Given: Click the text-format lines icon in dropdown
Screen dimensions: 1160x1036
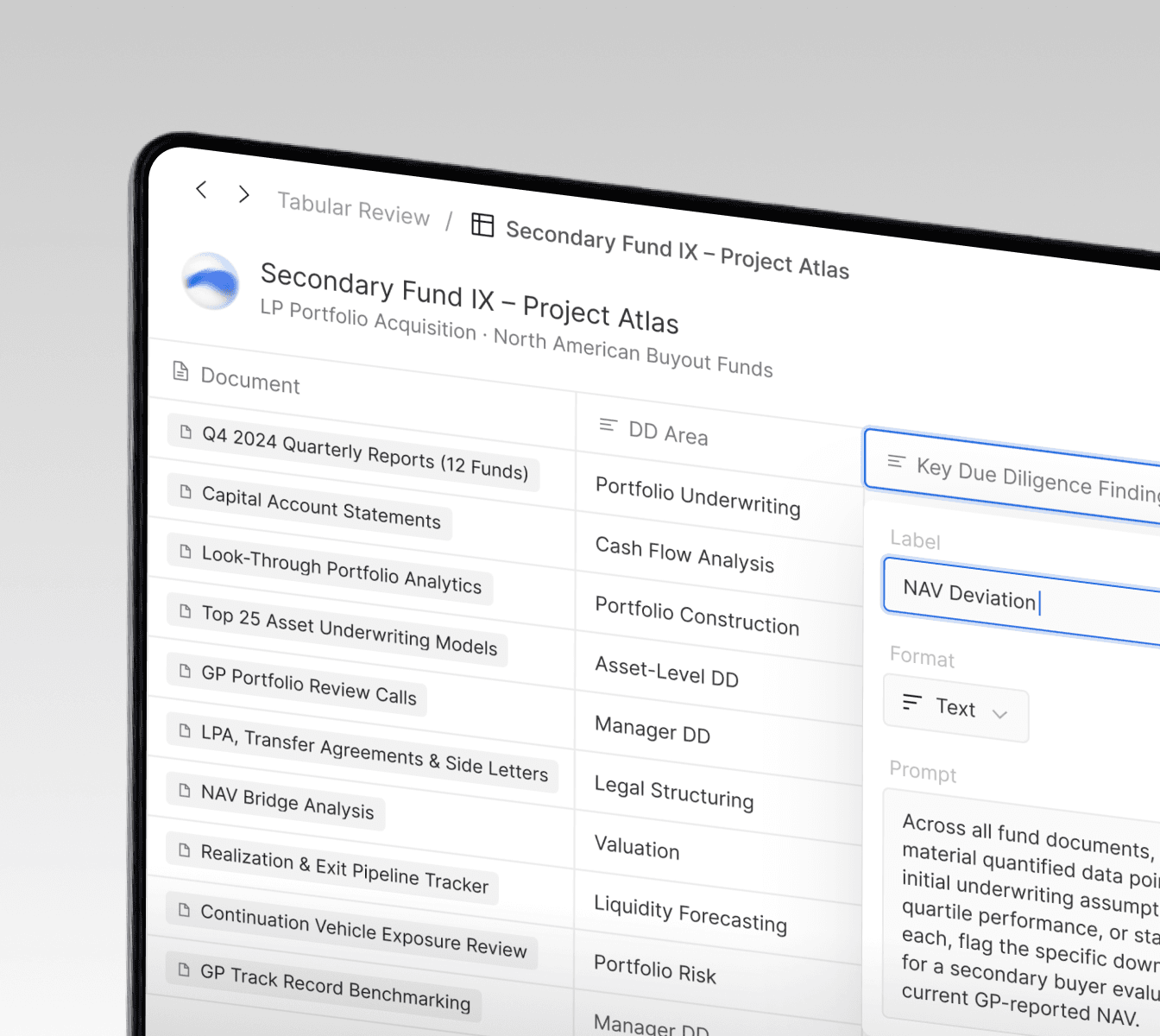Looking at the screenshot, I should pos(911,702).
